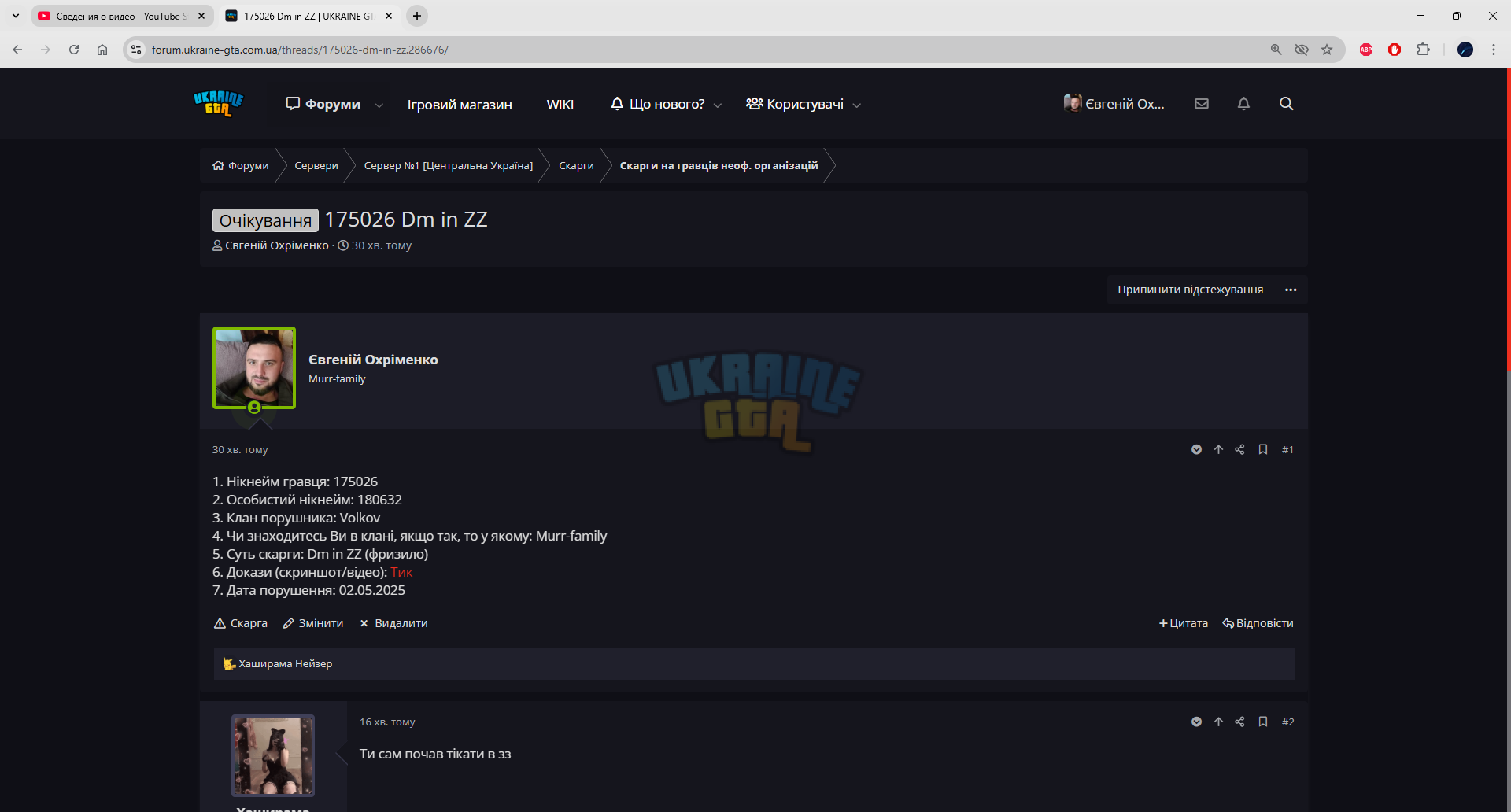Click the Ukraine GTA logo in header
Image resolution: width=1511 pixels, height=812 pixels.
tap(218, 104)
